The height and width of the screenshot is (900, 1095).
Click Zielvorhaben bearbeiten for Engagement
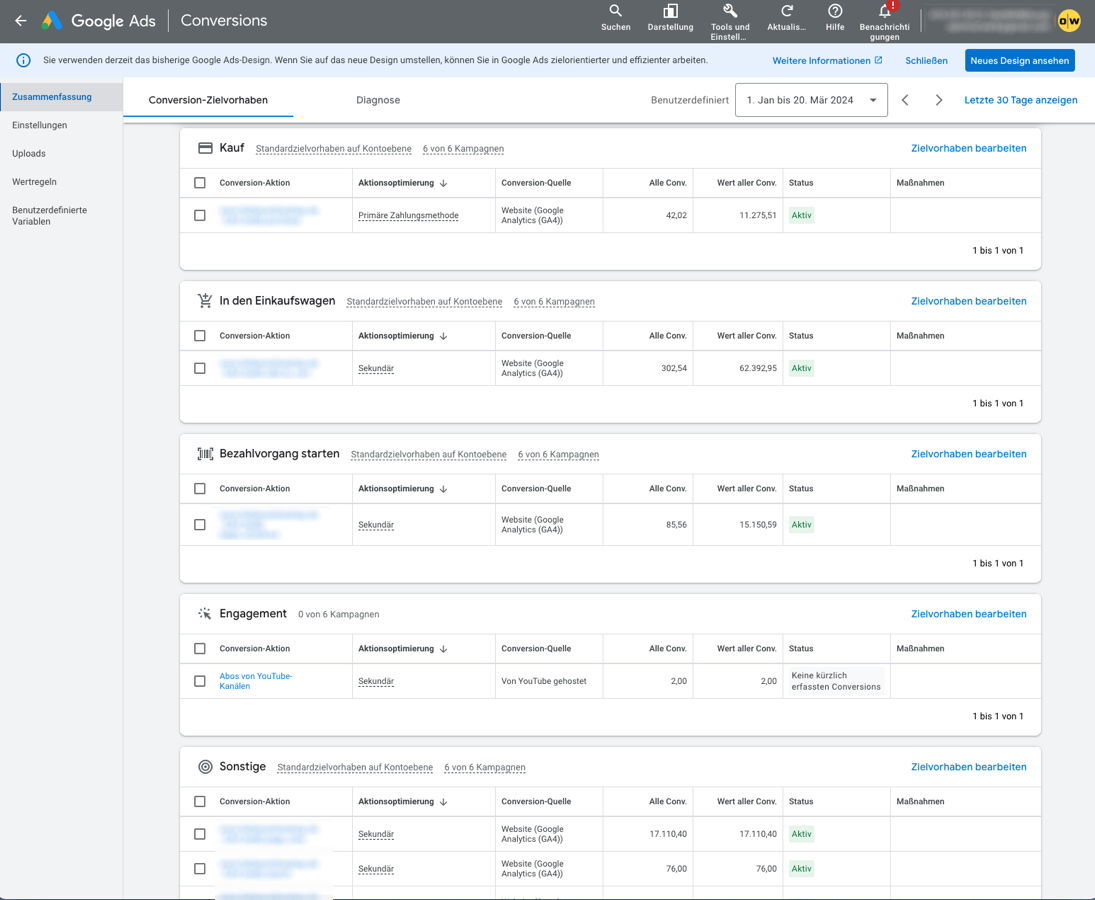tap(968, 614)
